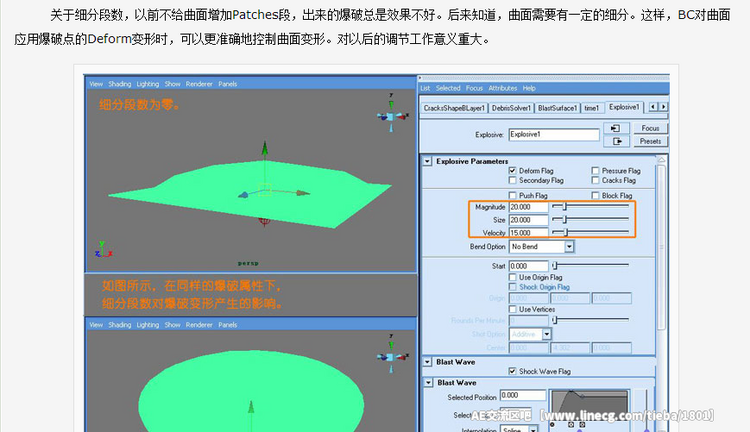Image resolution: width=750 pixels, height=432 pixels.
Task: Click the load input connection arrow icon
Action: point(616,128)
